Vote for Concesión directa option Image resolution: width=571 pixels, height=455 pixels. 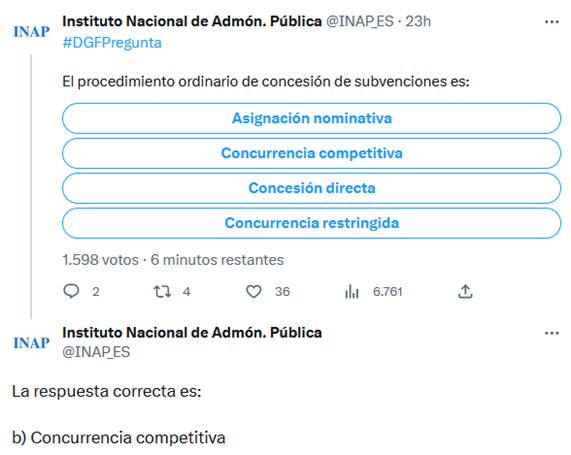[311, 188]
